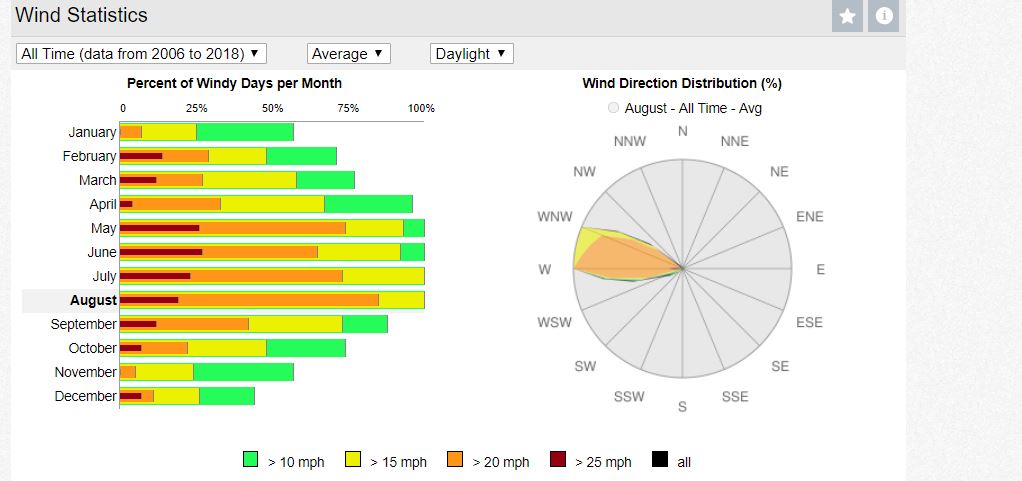Open the info icon button
1022x481 pixels.
[883, 16]
